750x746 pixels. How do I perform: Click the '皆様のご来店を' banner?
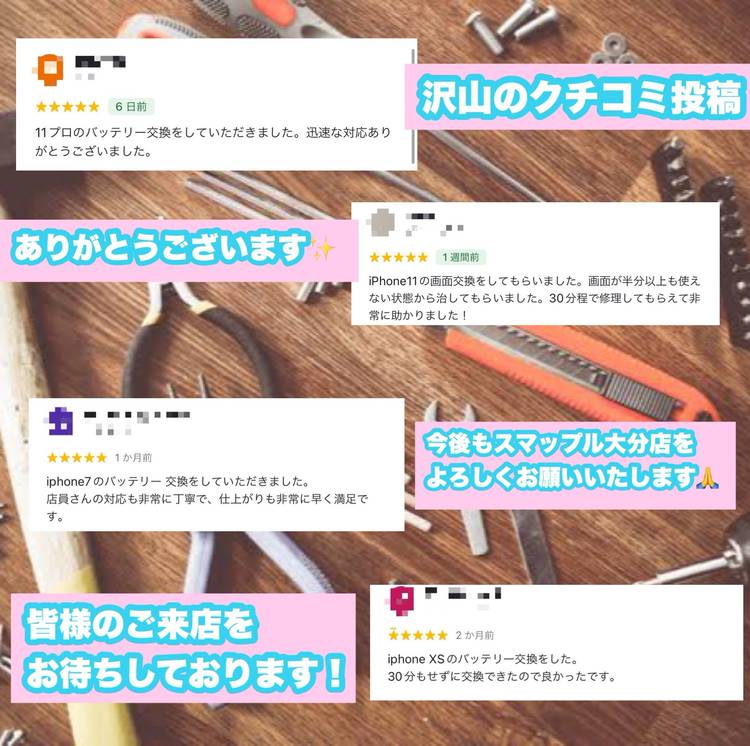tap(141, 624)
